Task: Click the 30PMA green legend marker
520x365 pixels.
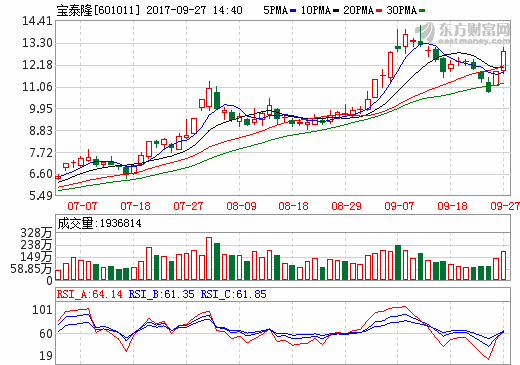Action: pyautogui.click(x=422, y=11)
